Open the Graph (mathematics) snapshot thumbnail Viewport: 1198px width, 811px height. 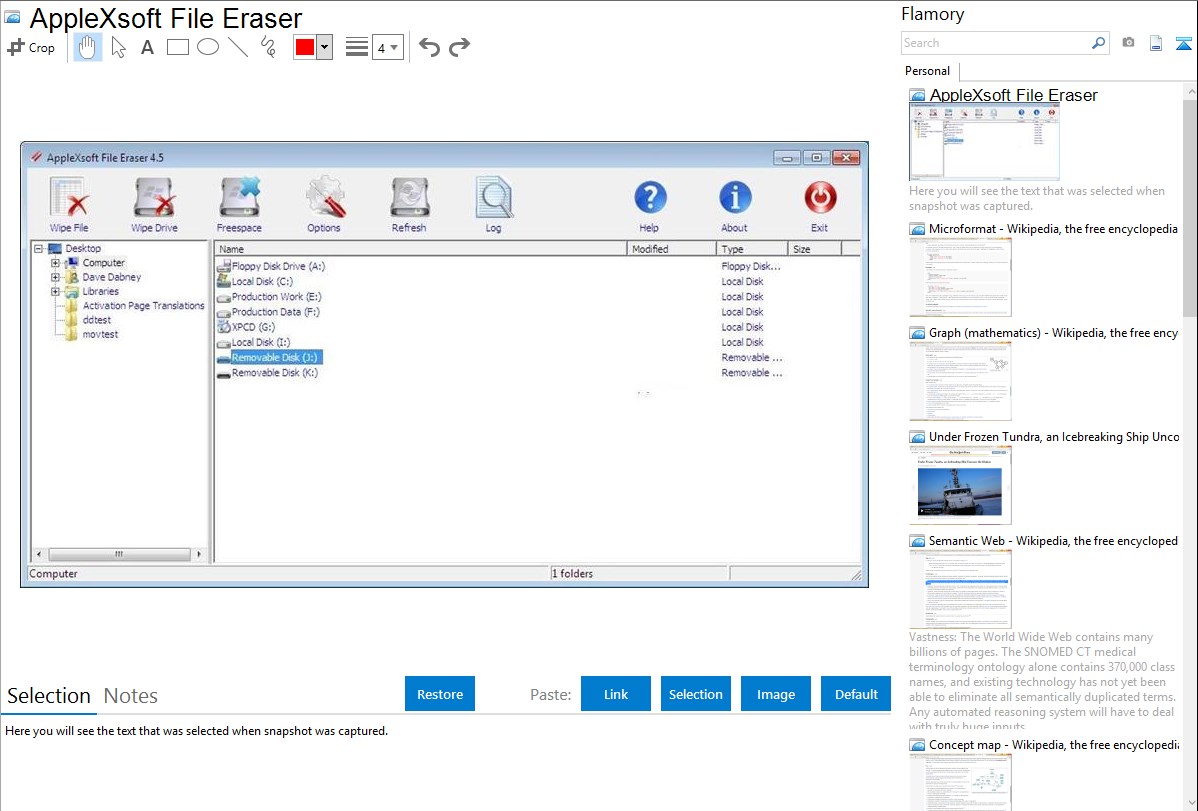click(960, 381)
